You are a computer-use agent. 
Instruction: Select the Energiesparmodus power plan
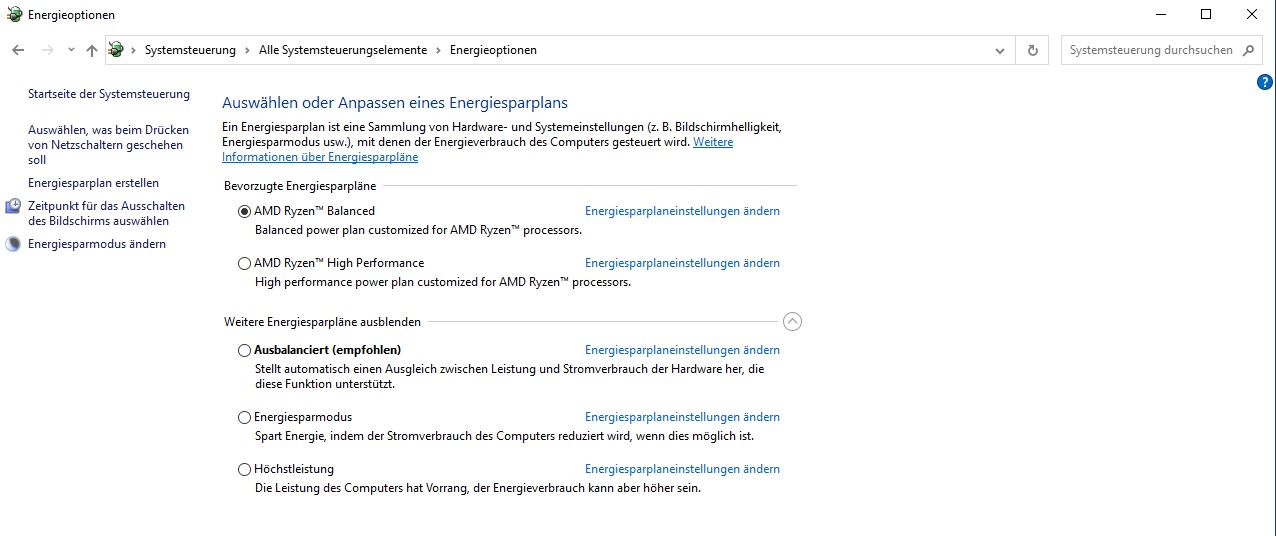coord(245,417)
